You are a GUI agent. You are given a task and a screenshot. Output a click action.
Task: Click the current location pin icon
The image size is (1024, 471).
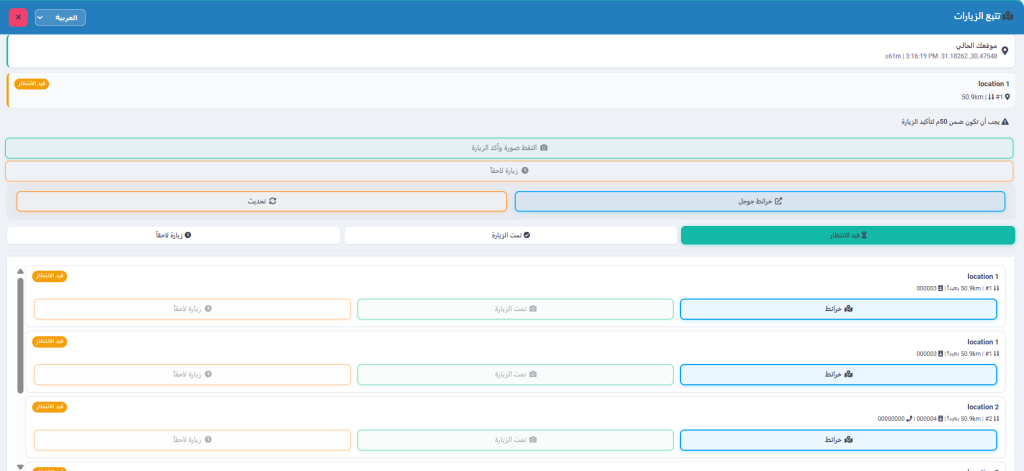click(1005, 51)
